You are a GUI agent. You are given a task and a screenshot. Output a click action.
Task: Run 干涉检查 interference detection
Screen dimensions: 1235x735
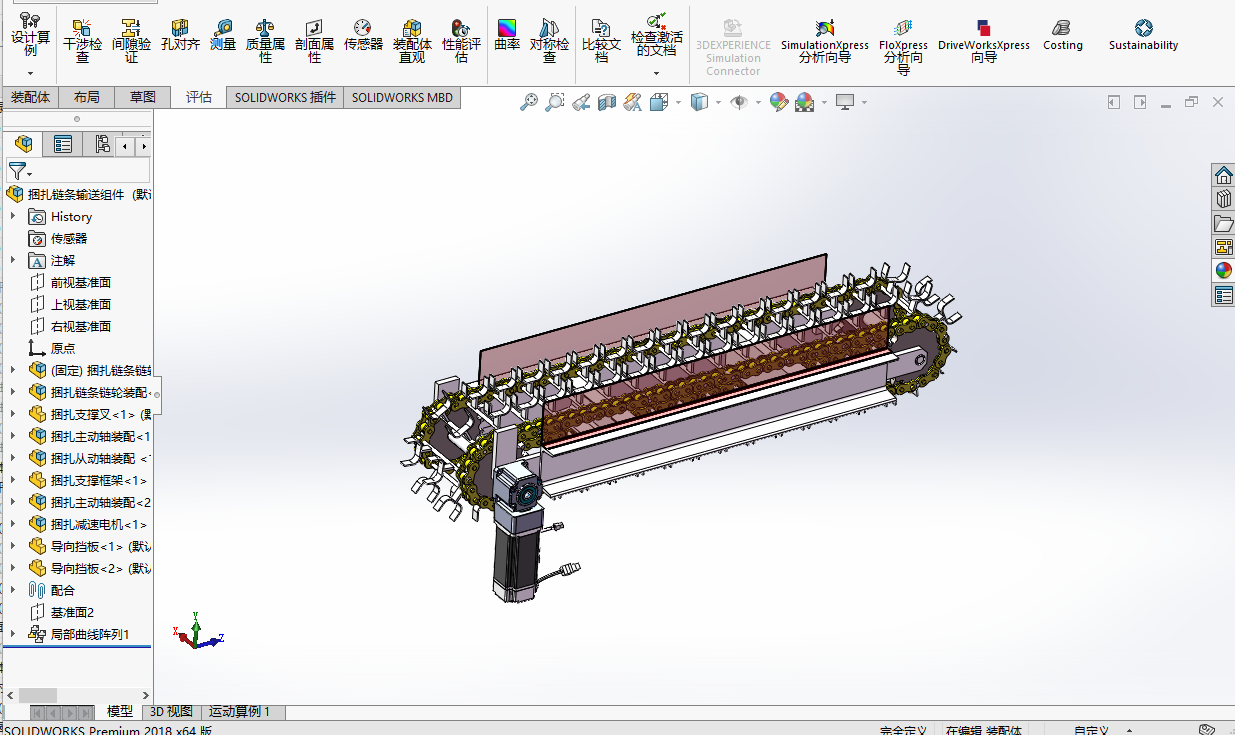coord(82,41)
